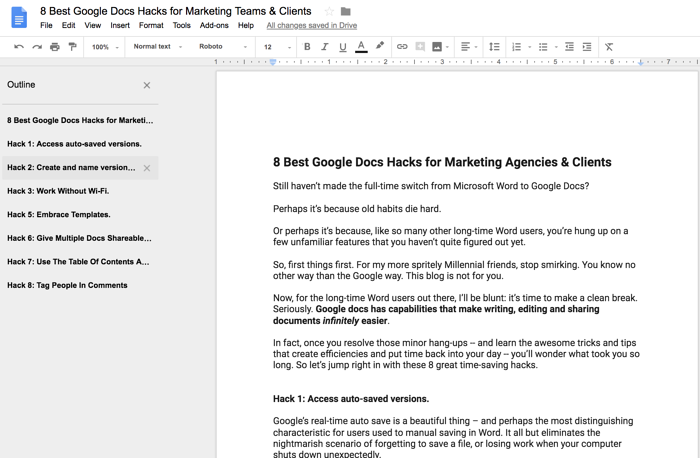Open the File menu

point(46,25)
